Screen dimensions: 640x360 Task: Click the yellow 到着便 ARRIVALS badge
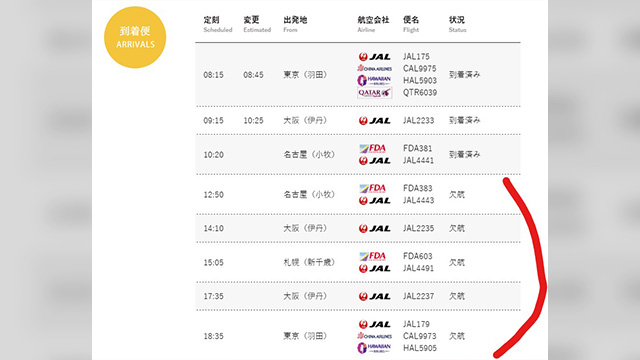point(135,37)
